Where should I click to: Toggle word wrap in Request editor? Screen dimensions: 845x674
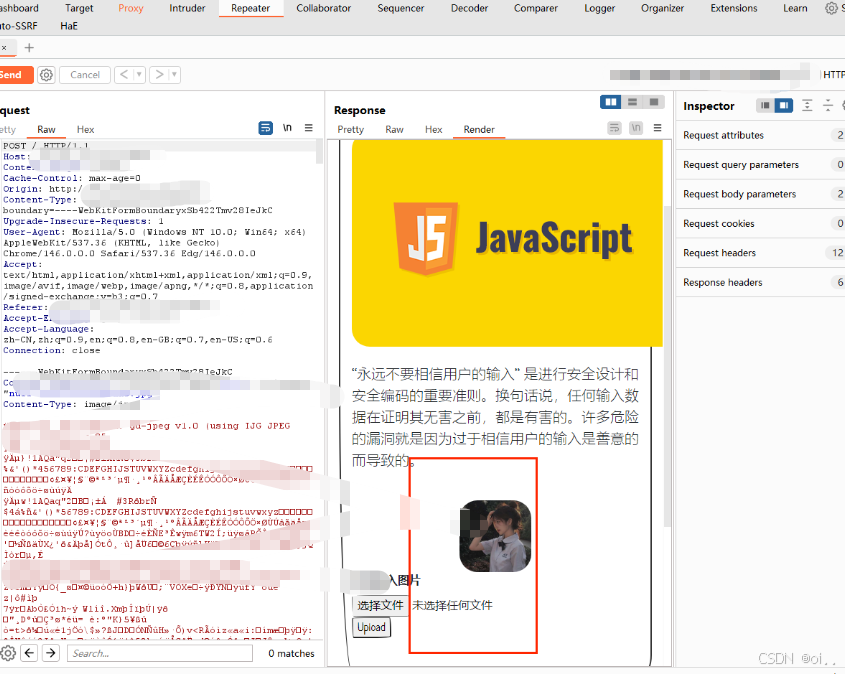(x=266, y=128)
